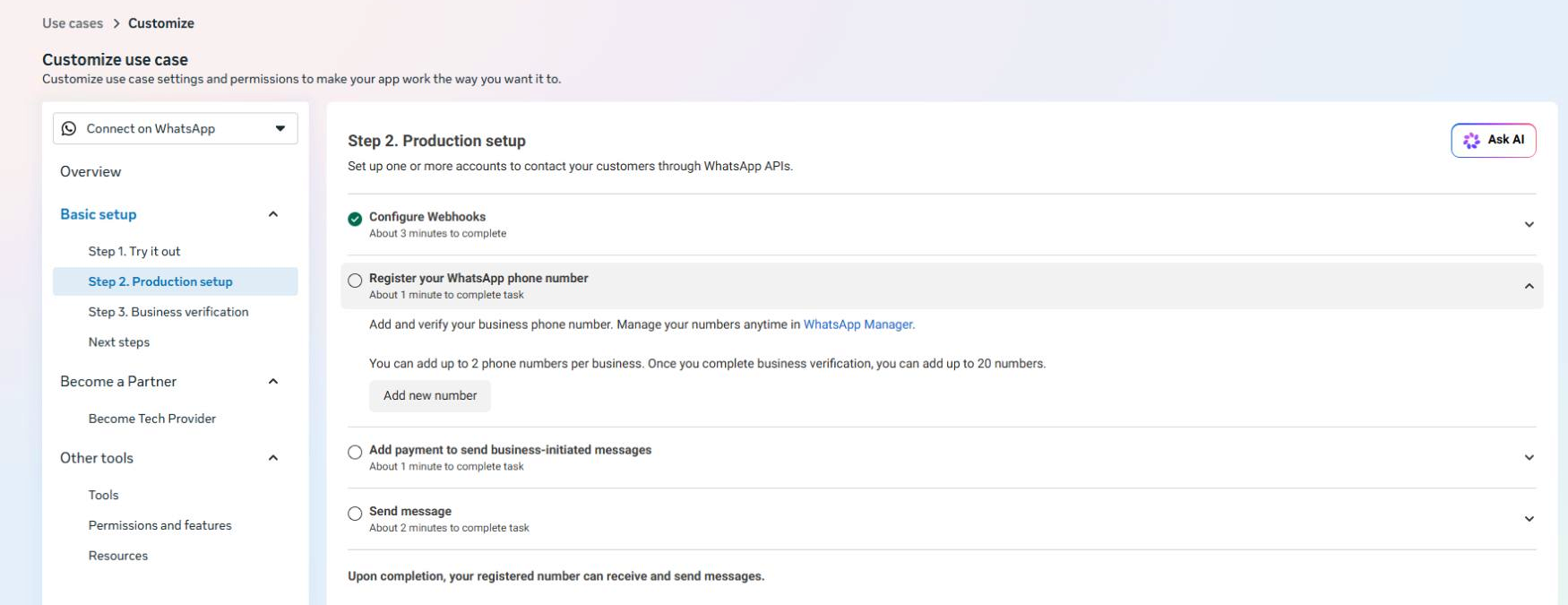The height and width of the screenshot is (605, 1568).
Task: Click the Register your WhatsApp phone number title
Action: [478, 278]
